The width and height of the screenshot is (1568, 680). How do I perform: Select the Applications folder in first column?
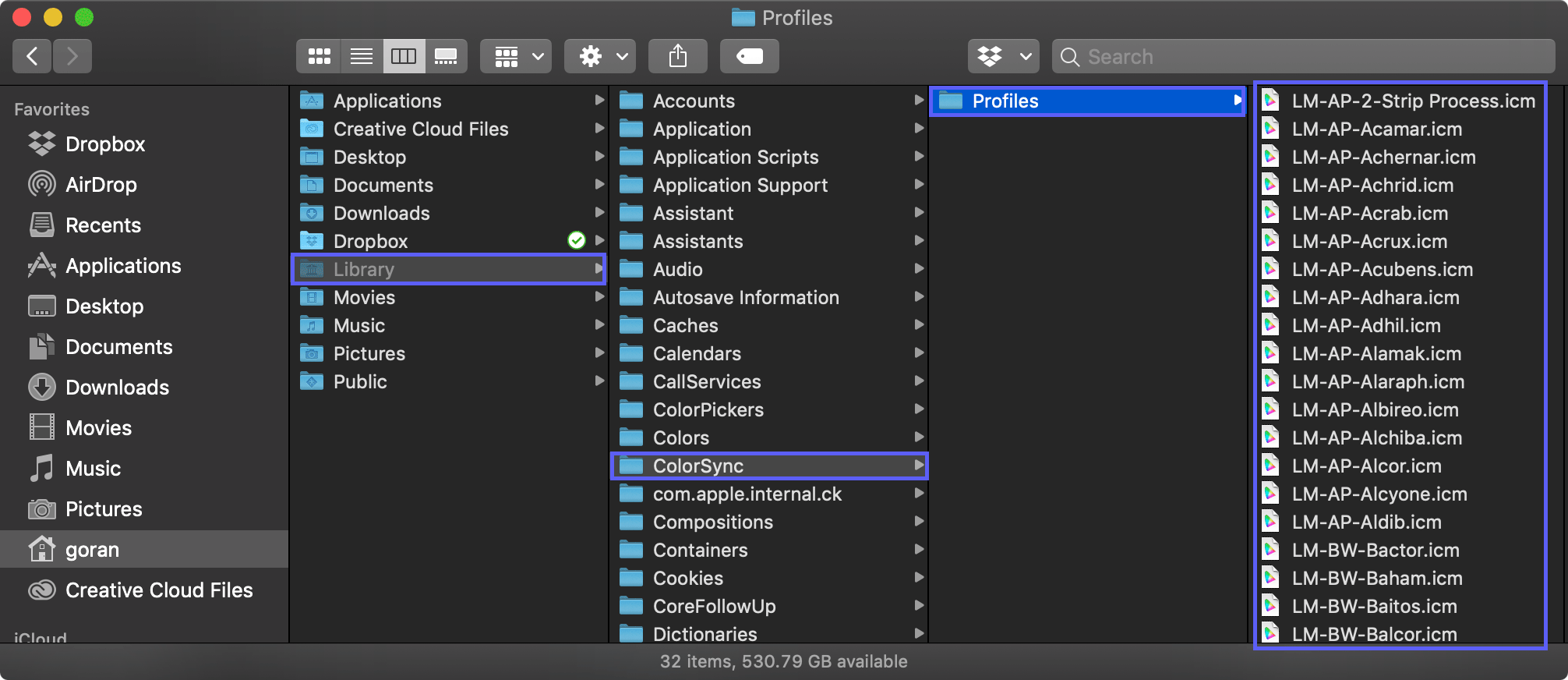[x=449, y=101]
